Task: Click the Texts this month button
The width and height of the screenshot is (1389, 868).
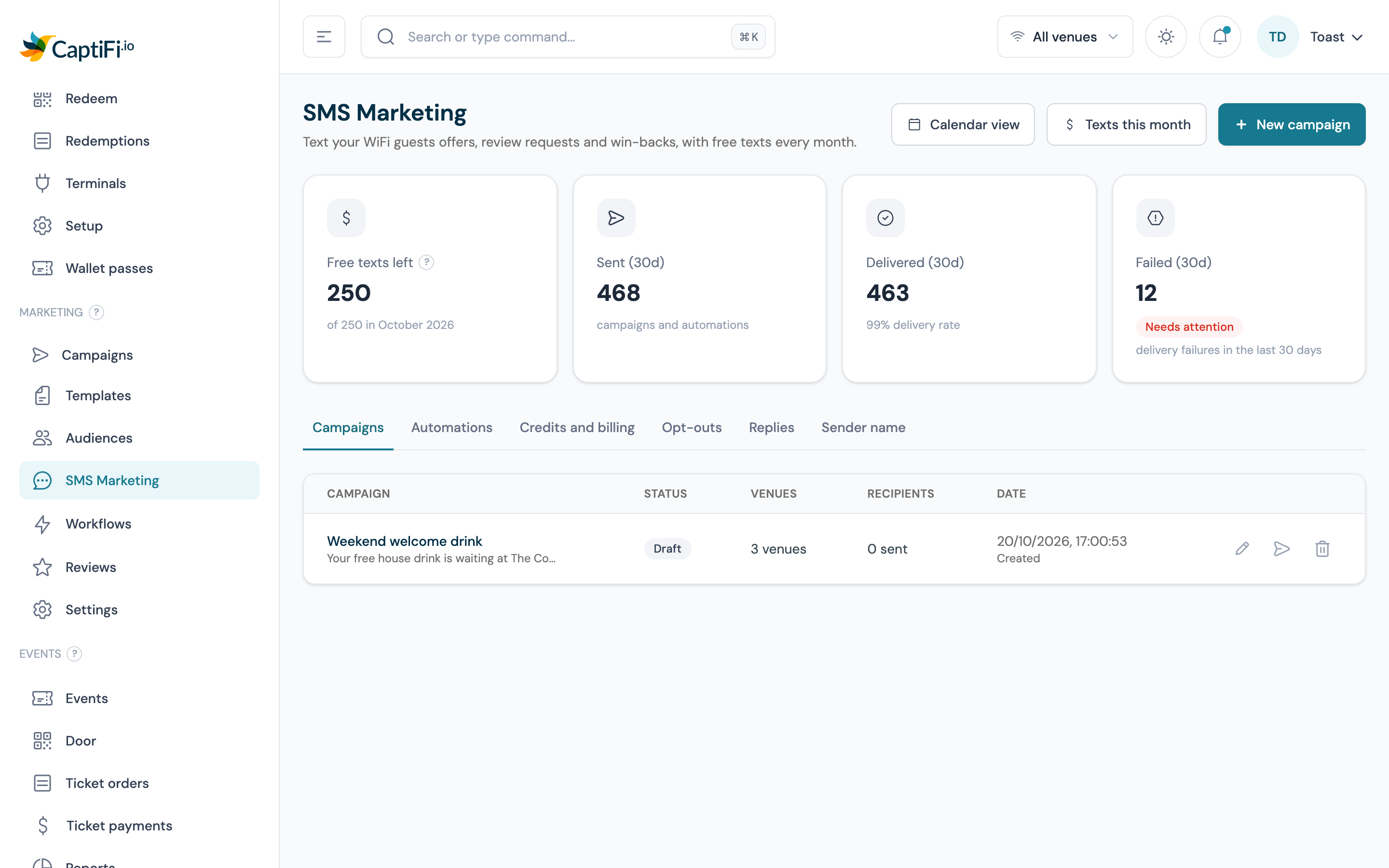Action: (x=1126, y=124)
